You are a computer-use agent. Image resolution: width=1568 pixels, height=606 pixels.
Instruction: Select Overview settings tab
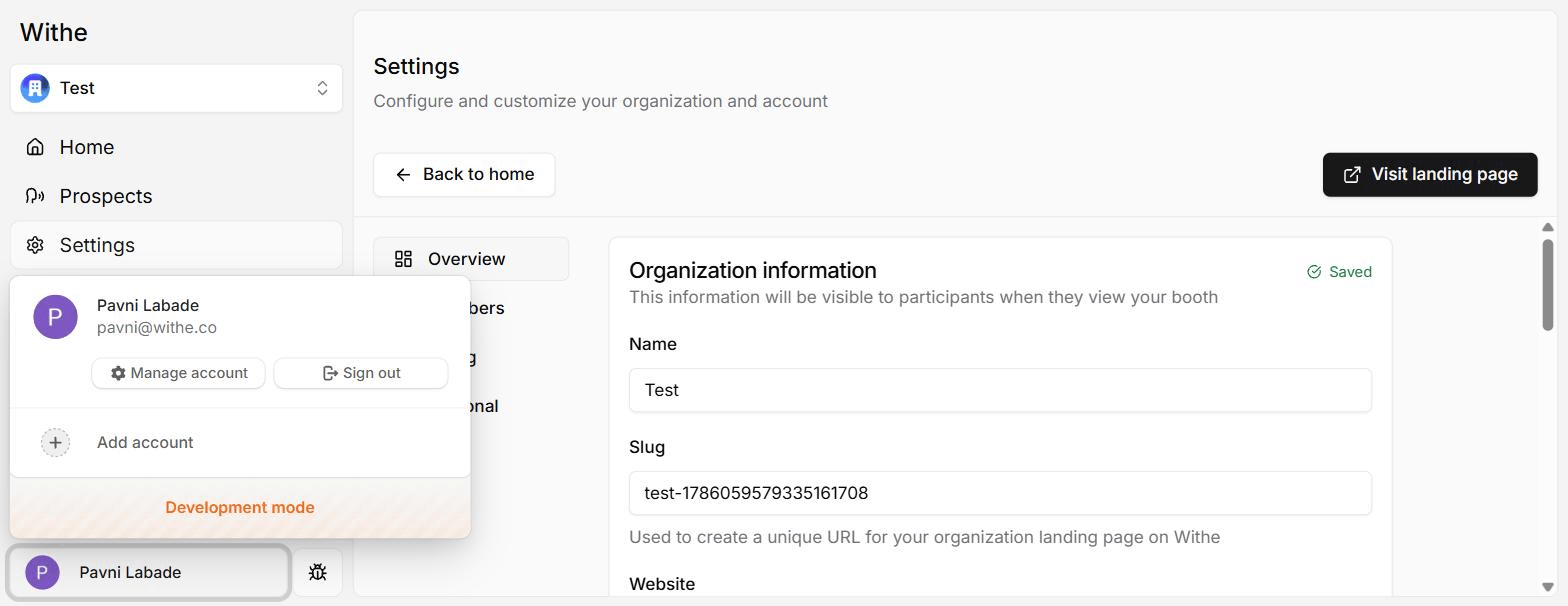[471, 259]
